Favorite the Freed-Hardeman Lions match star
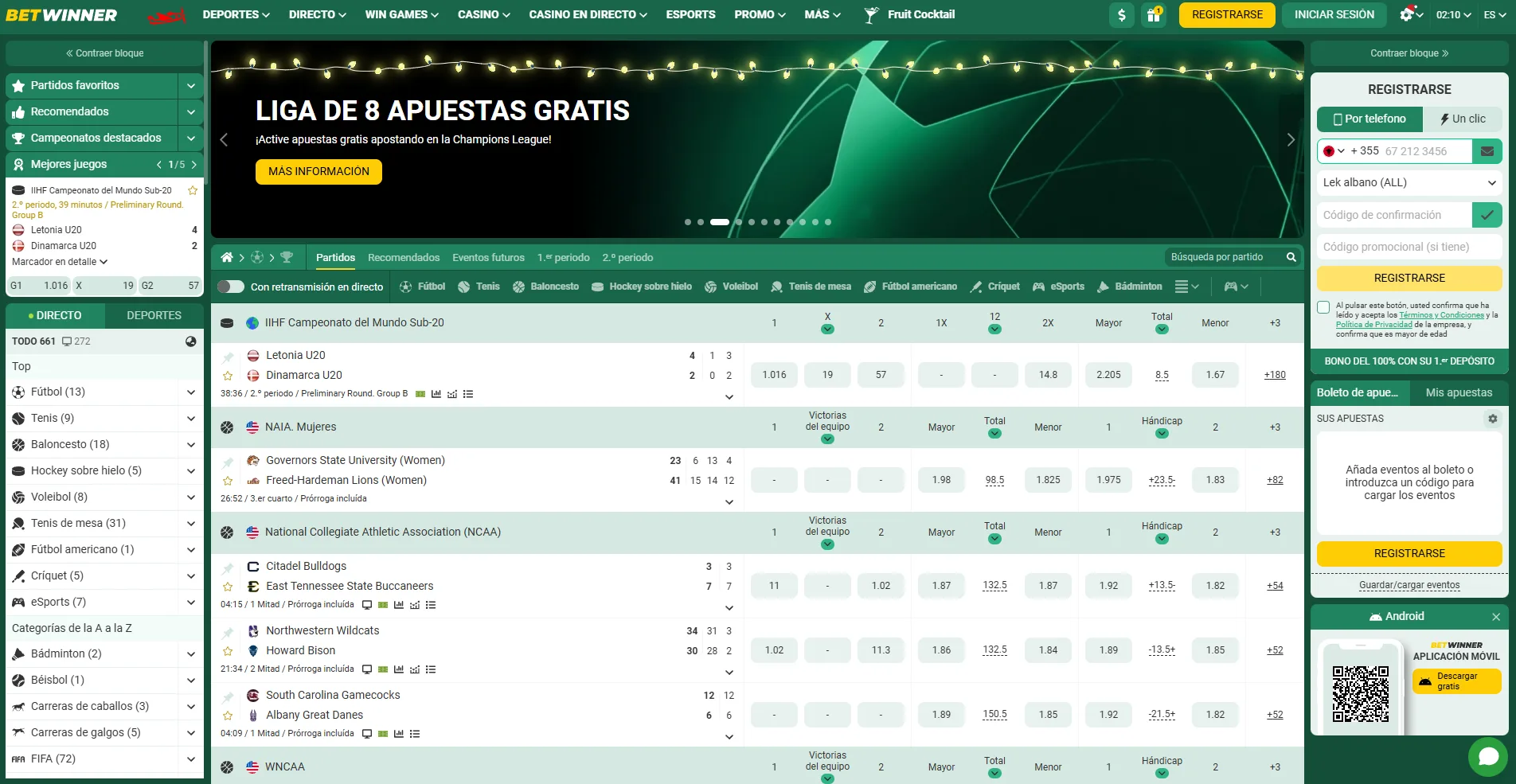The height and width of the screenshot is (784, 1516). tap(228, 481)
